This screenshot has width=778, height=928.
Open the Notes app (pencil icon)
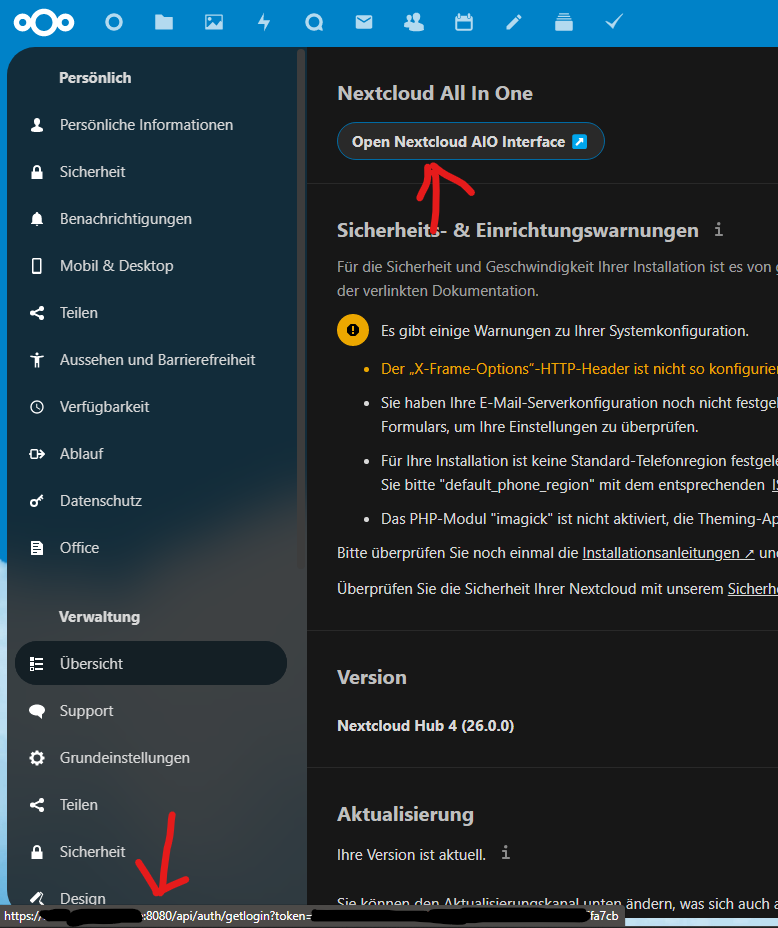coord(513,21)
